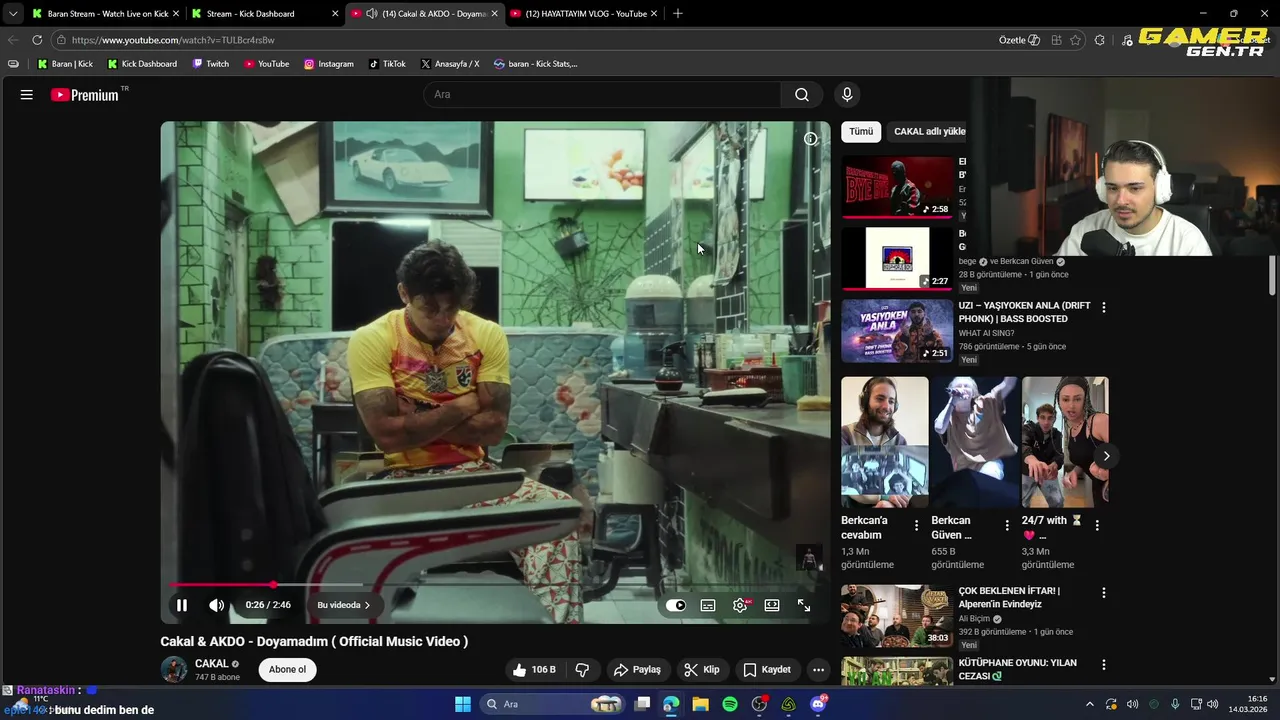
Task: Open the player settings gear
Action: click(740, 605)
